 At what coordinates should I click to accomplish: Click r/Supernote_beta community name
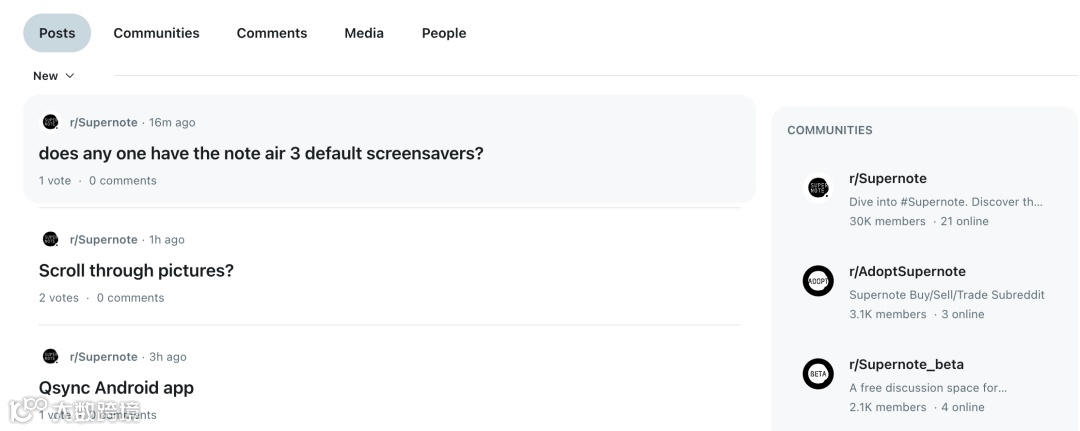point(906,365)
